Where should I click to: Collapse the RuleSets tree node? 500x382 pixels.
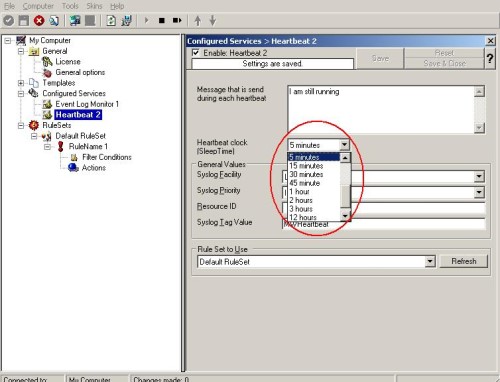21,126
